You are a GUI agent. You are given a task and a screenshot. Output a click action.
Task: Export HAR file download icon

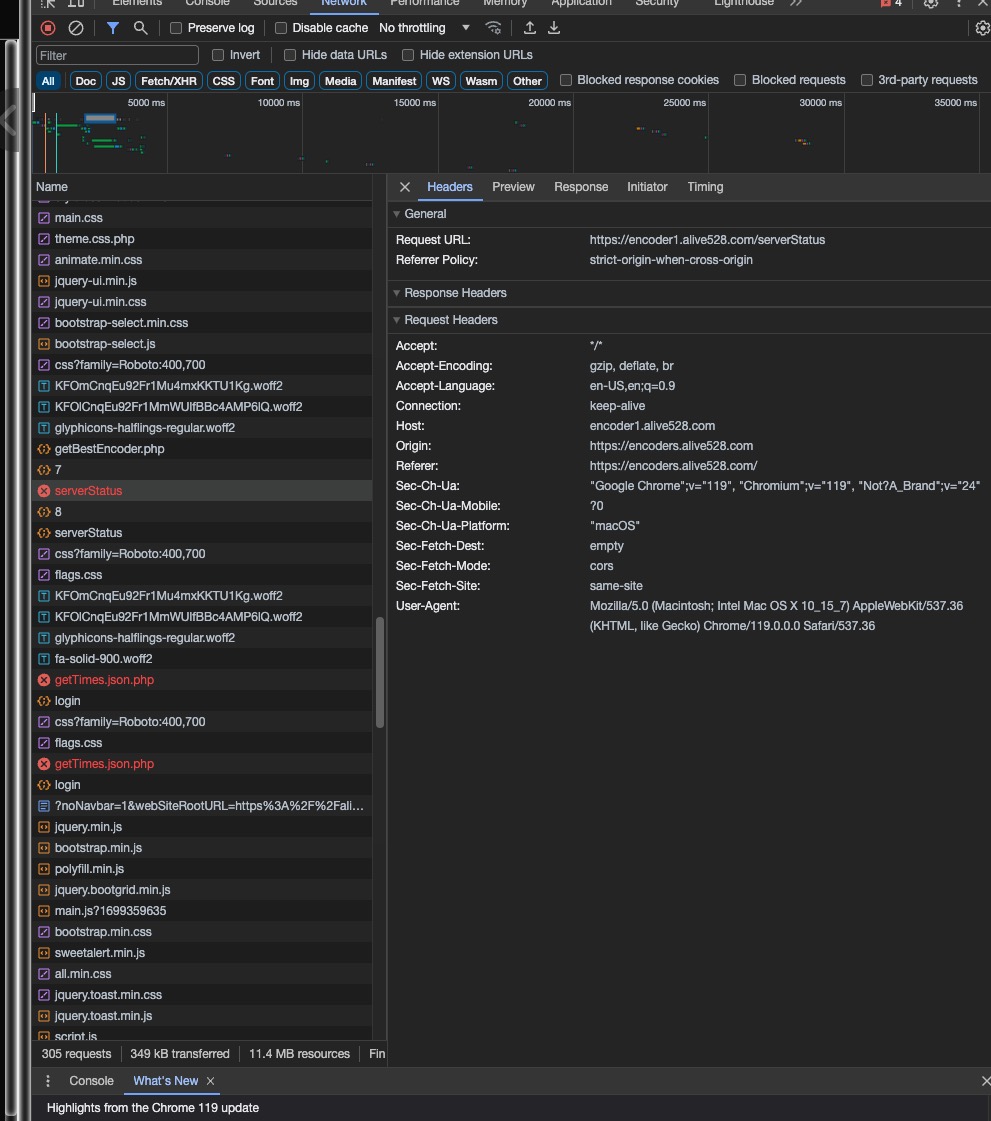pos(553,28)
